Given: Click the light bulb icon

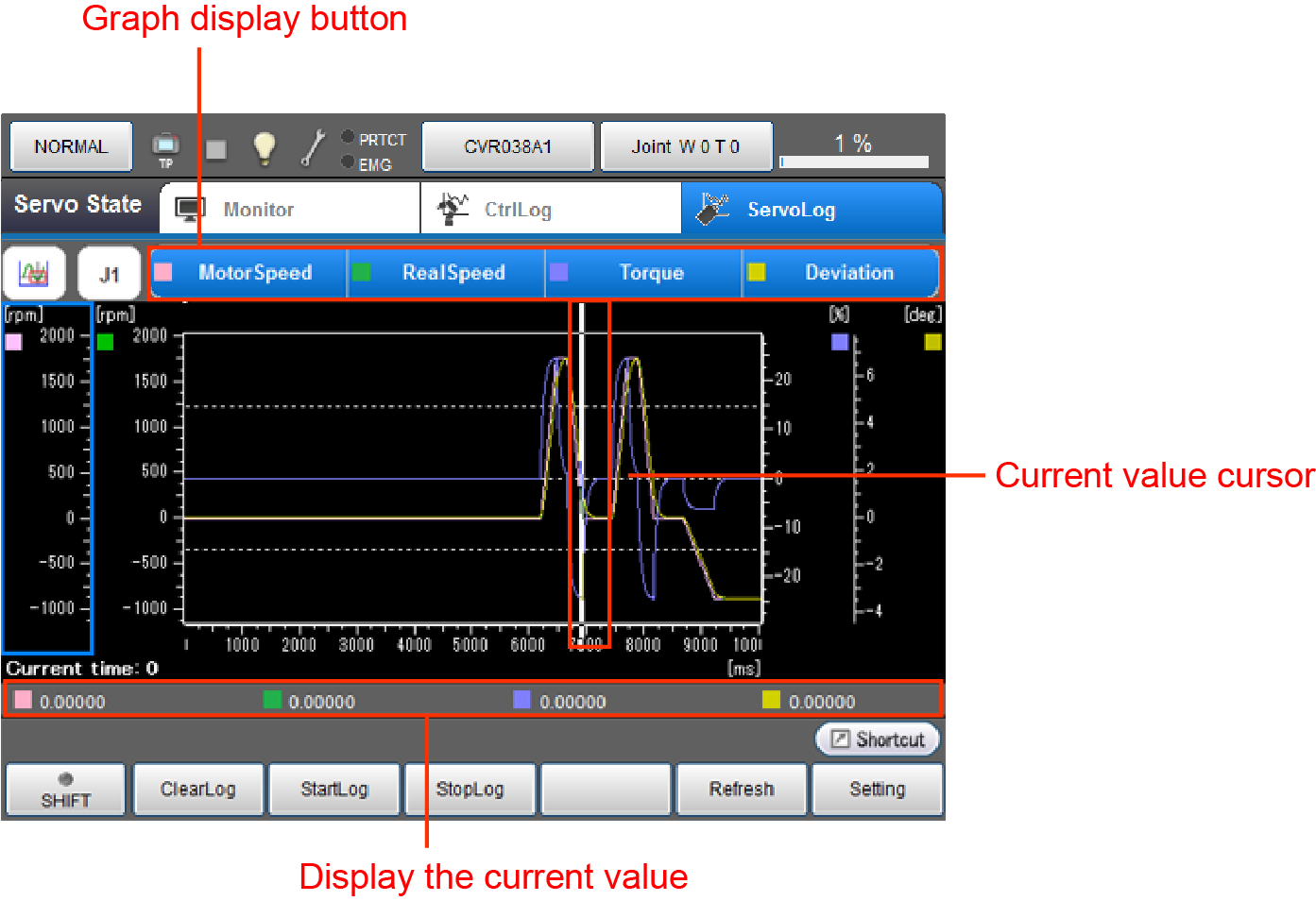Looking at the screenshot, I should (265, 148).
